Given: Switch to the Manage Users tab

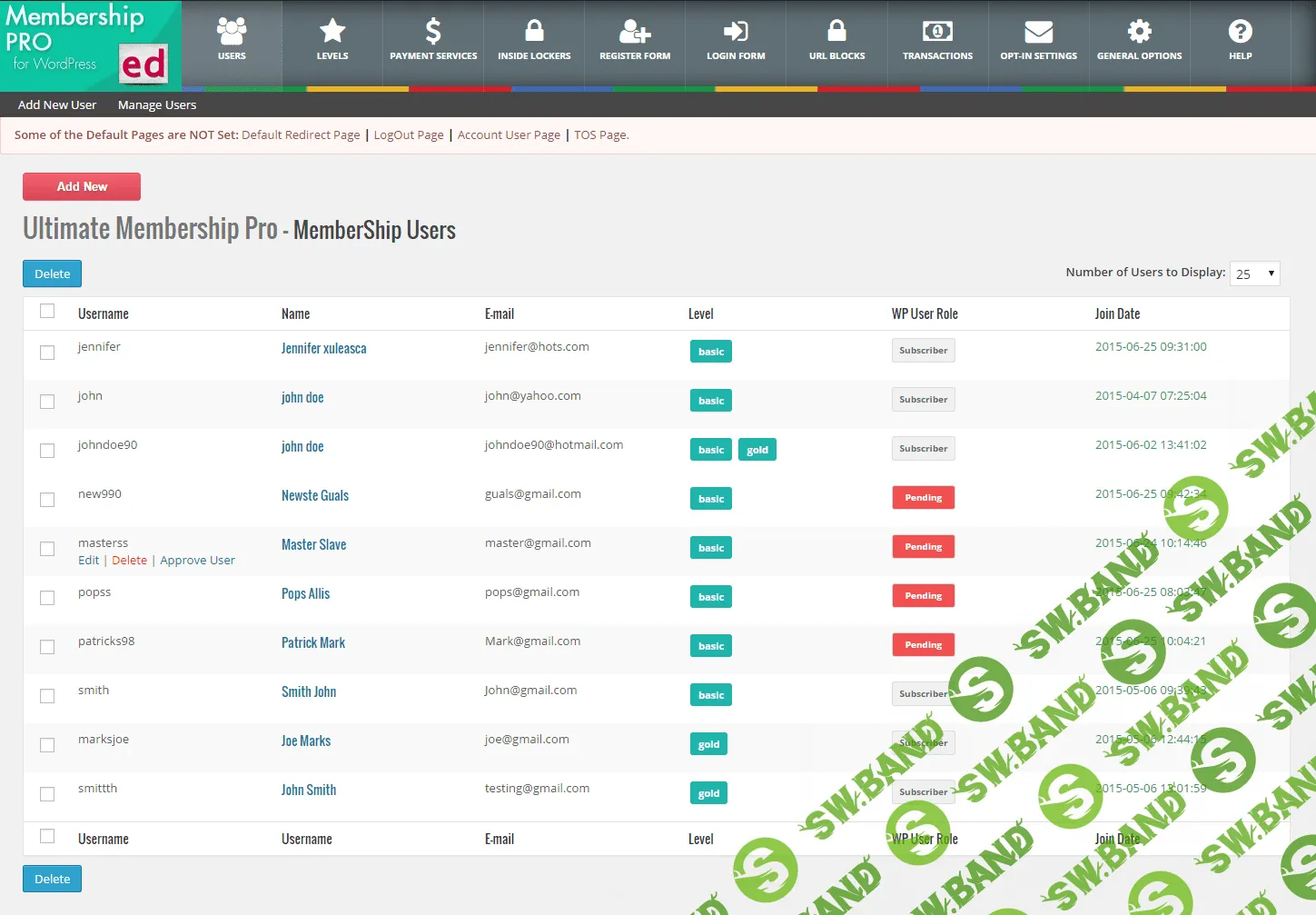Looking at the screenshot, I should point(157,105).
